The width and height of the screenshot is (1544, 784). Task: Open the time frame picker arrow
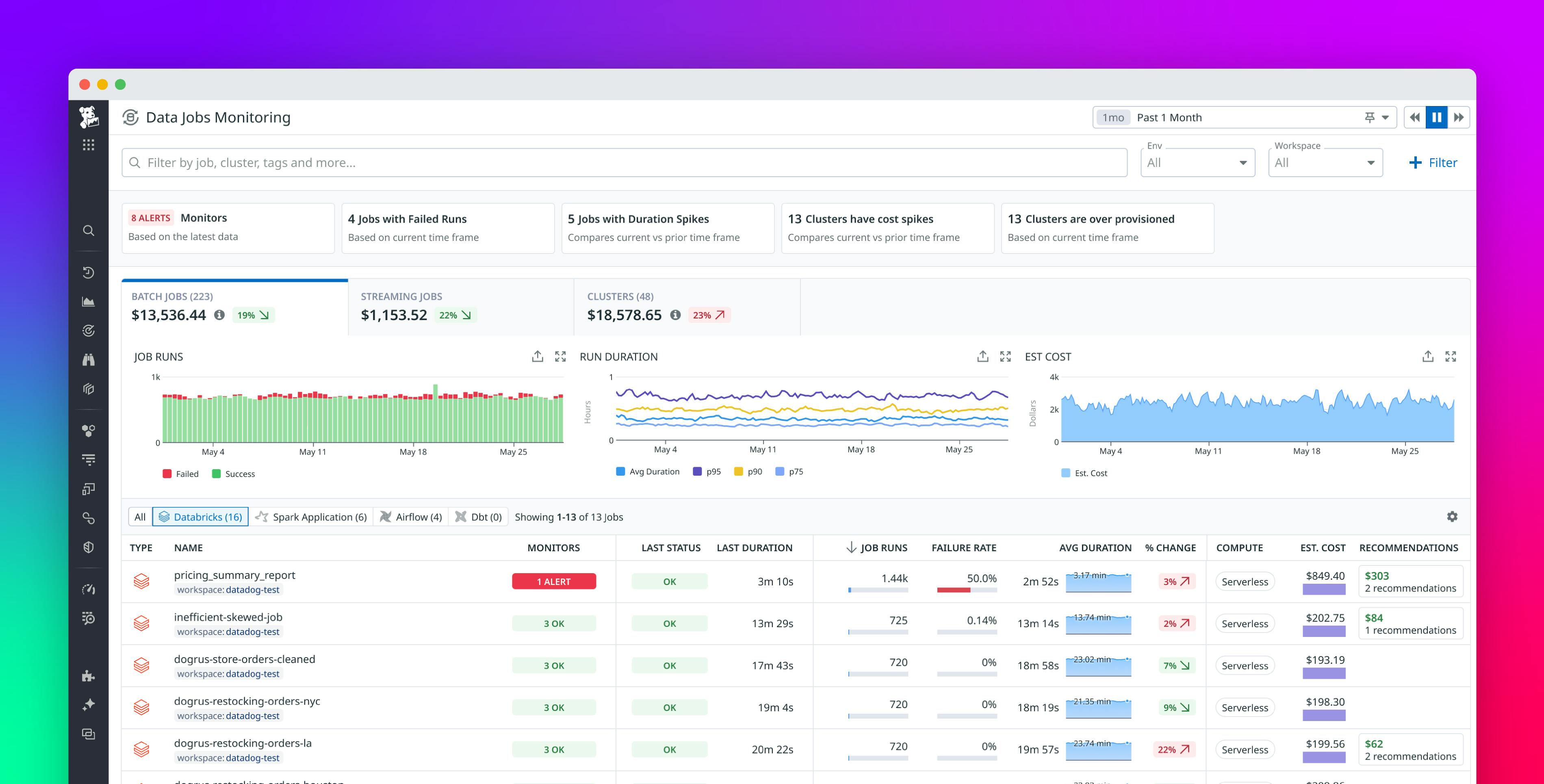tap(1385, 117)
